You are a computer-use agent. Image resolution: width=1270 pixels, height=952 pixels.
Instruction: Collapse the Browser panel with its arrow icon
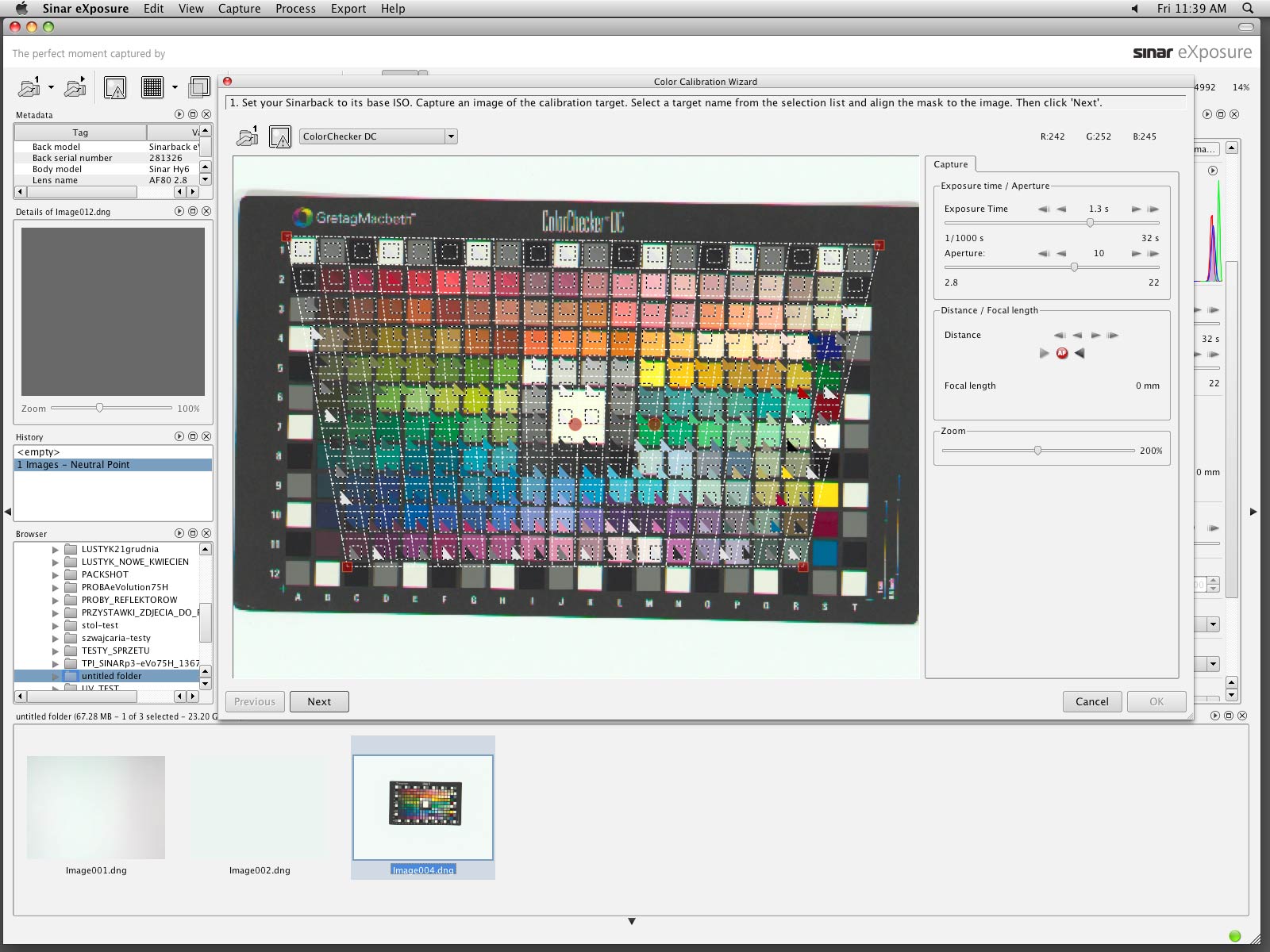point(179,533)
